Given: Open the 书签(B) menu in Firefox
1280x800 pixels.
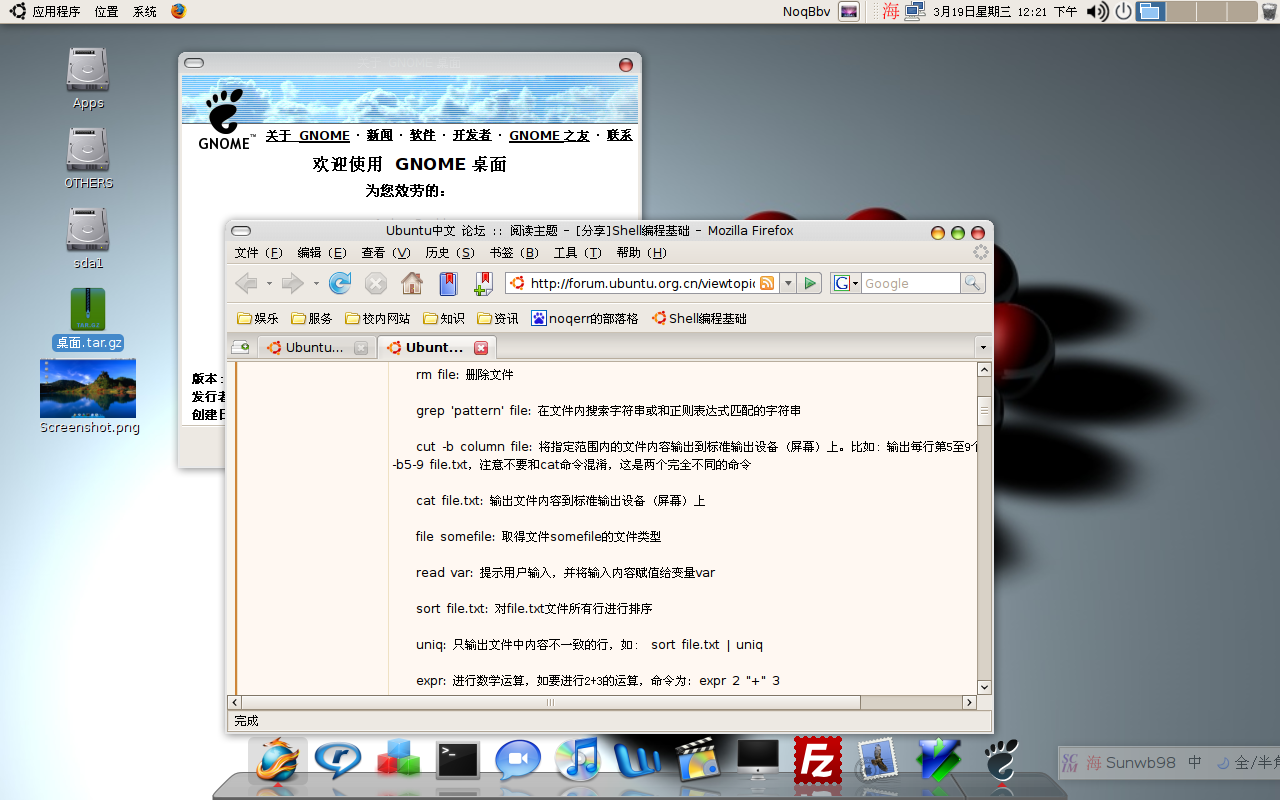Looking at the screenshot, I should click(514, 253).
